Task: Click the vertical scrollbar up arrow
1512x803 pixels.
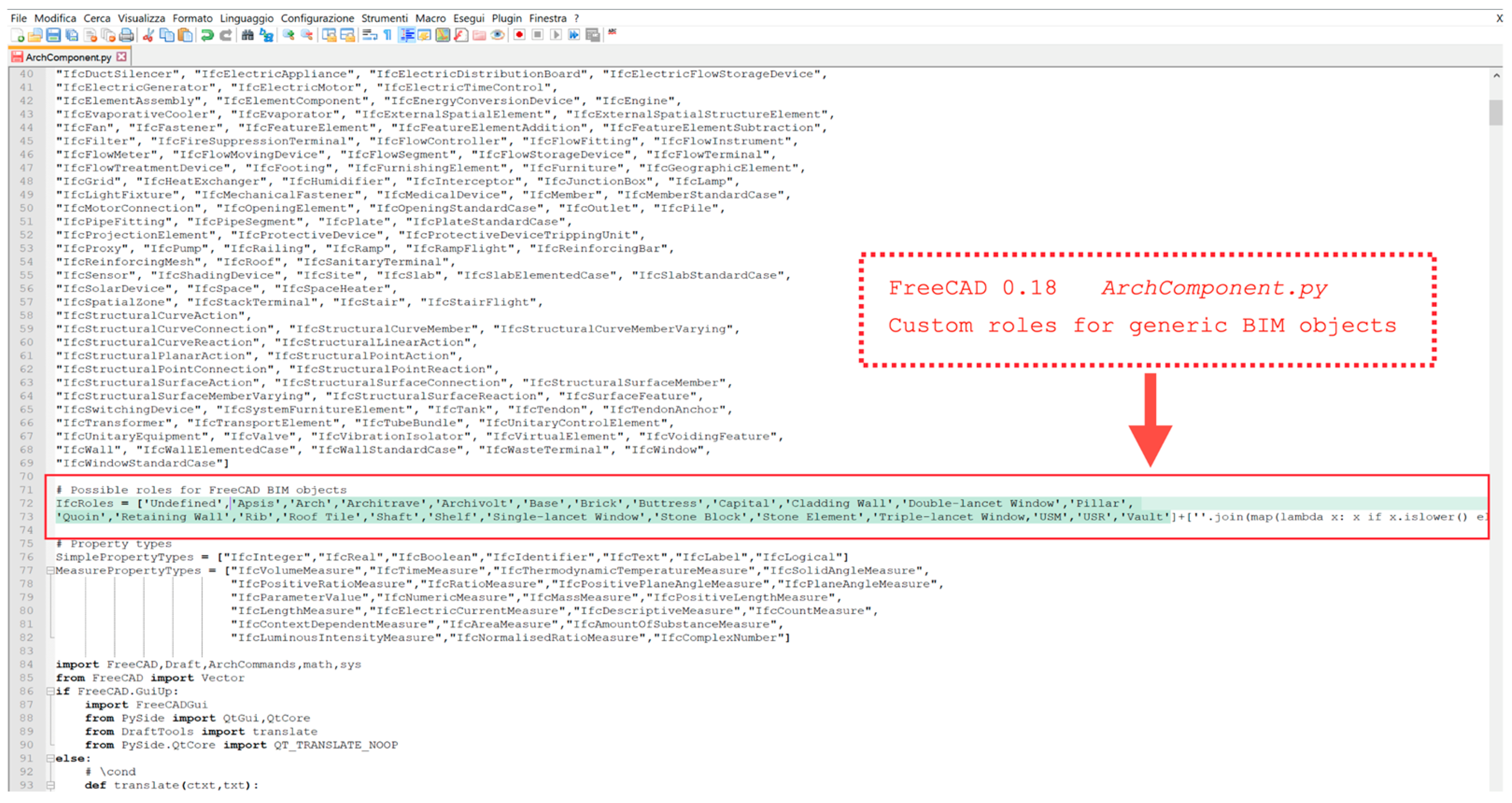Action: 1496,76
